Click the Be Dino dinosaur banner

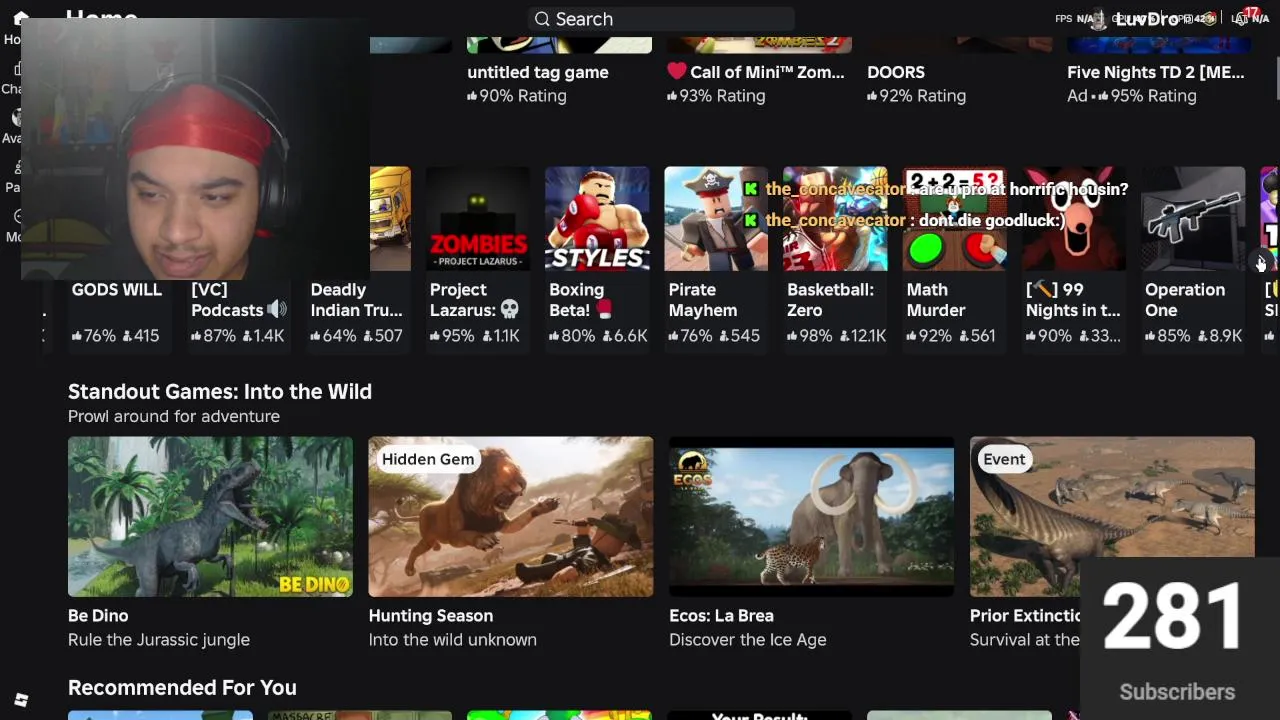tap(210, 517)
